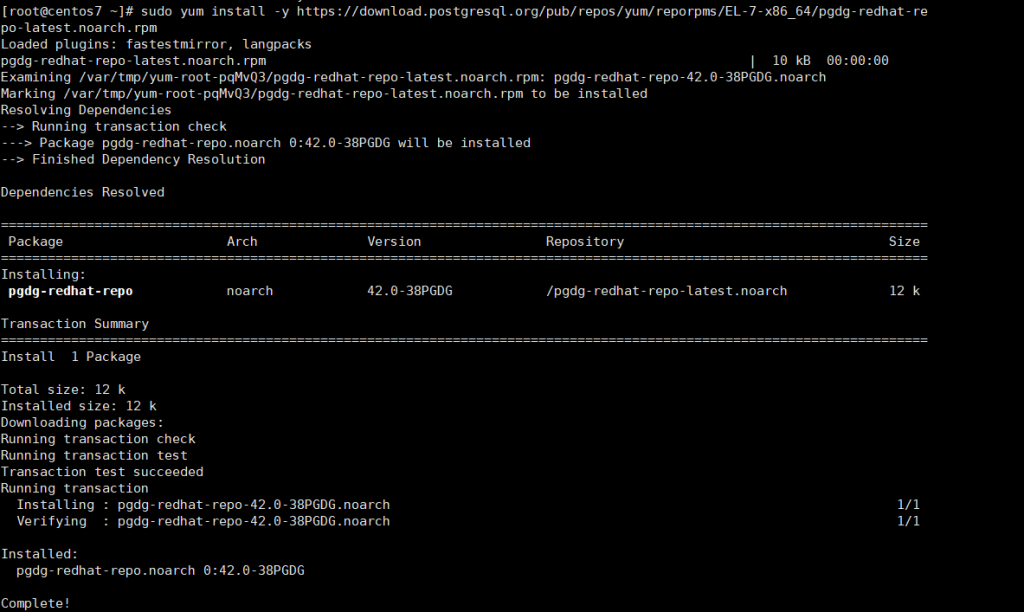
Task: Select the 'Installed:' result label
Action: coord(39,554)
